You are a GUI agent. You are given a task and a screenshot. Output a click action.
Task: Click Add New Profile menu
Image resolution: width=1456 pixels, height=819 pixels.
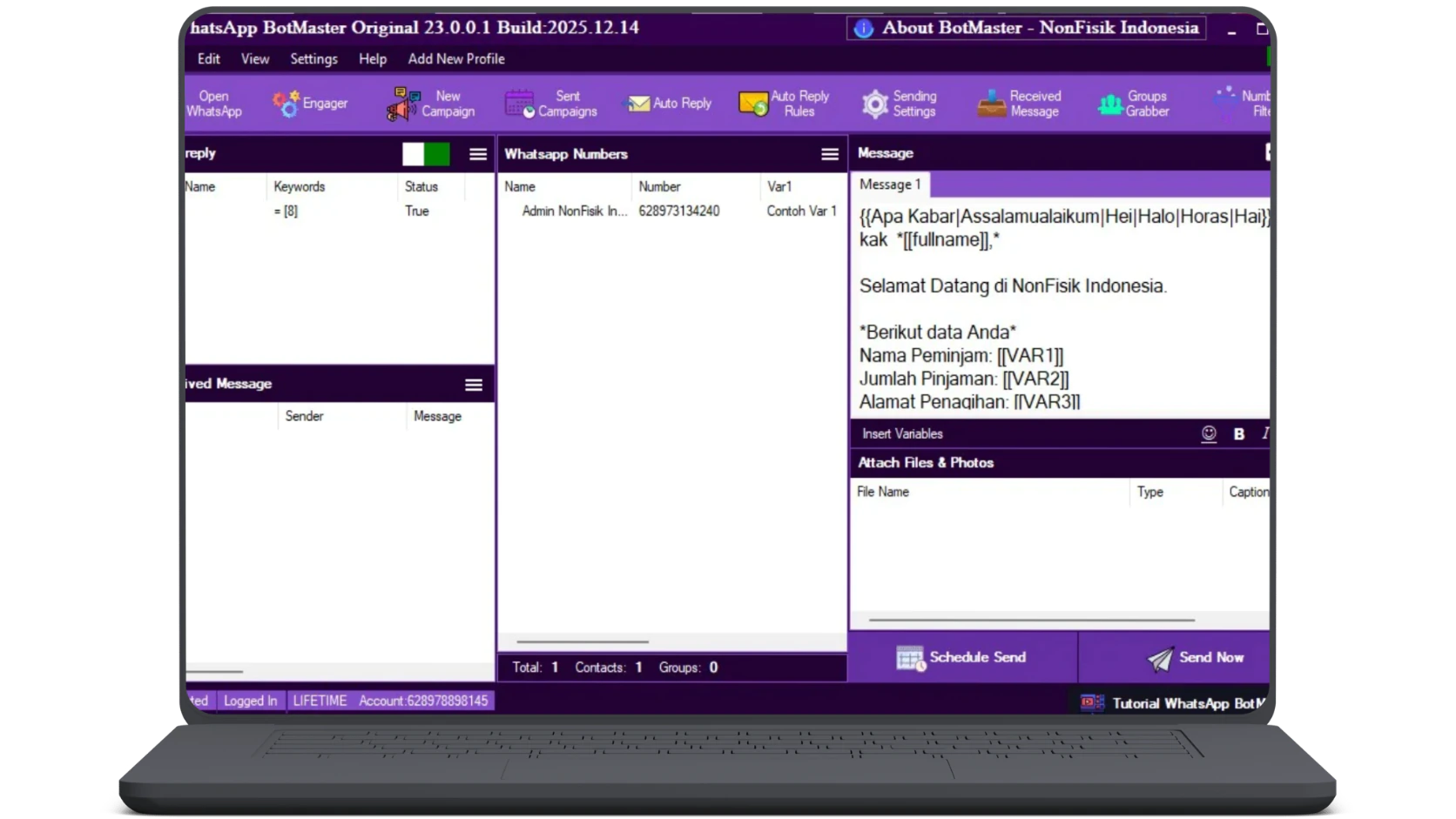tap(456, 59)
